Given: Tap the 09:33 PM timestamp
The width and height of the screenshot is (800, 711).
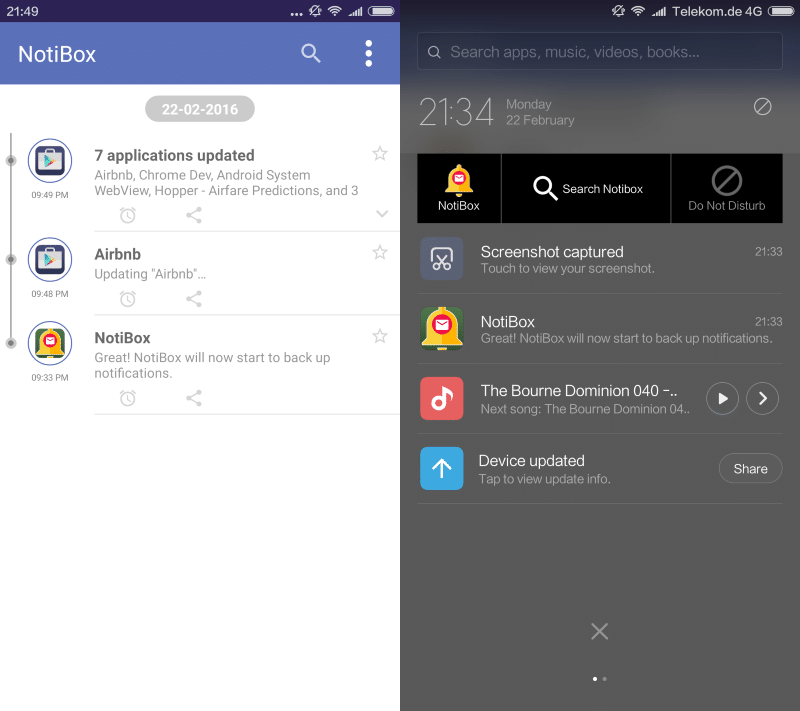Looking at the screenshot, I should 49,377.
